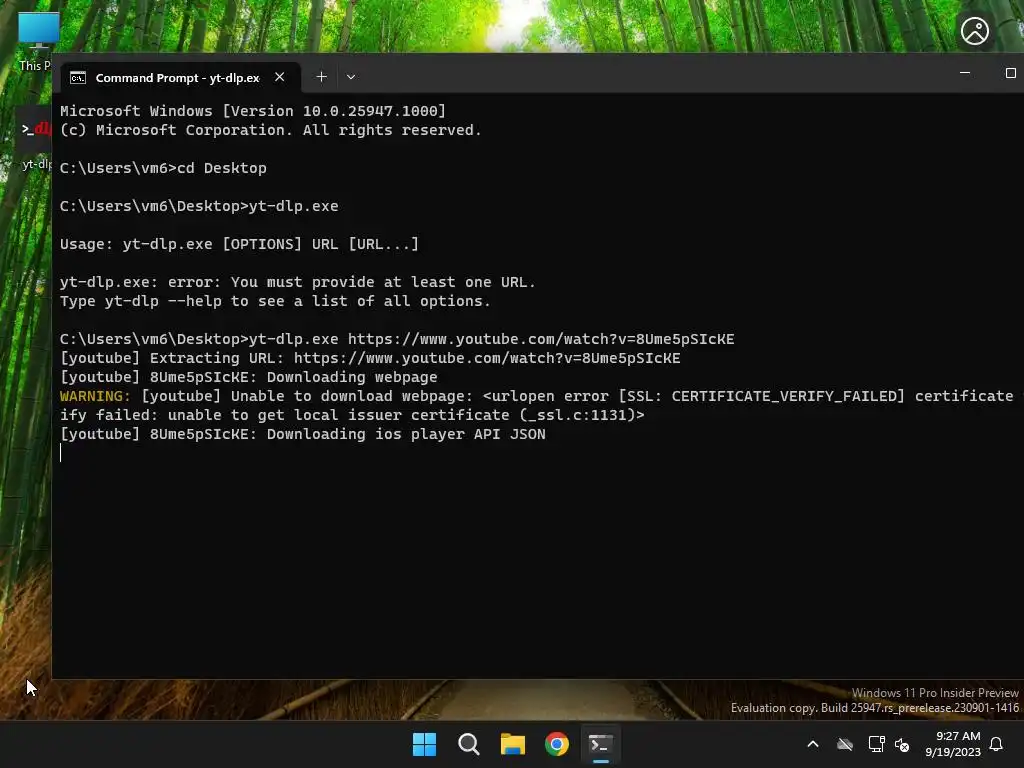Screen dimensions: 1024x768
Task: Click 'Microsoft Windows [Version 10.0.25947.1000]' line
Action: point(253,110)
